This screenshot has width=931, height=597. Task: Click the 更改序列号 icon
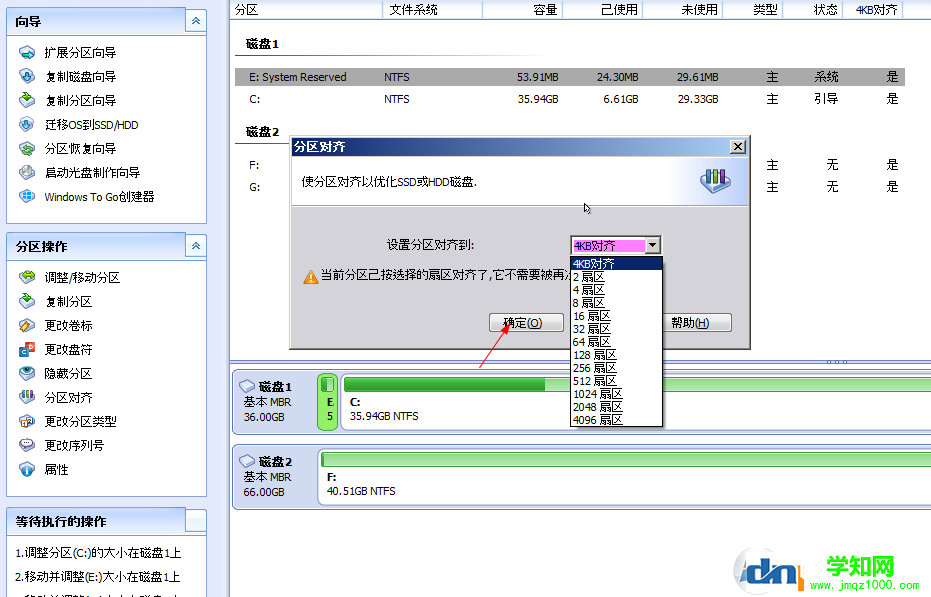coord(27,445)
